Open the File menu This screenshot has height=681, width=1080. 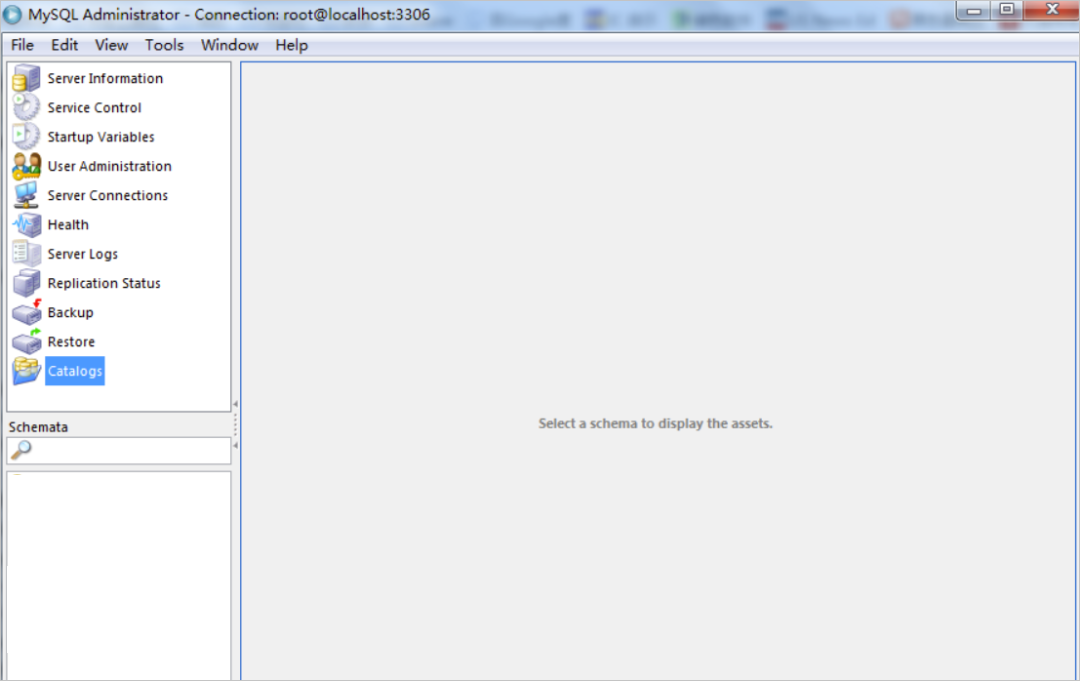coord(22,45)
